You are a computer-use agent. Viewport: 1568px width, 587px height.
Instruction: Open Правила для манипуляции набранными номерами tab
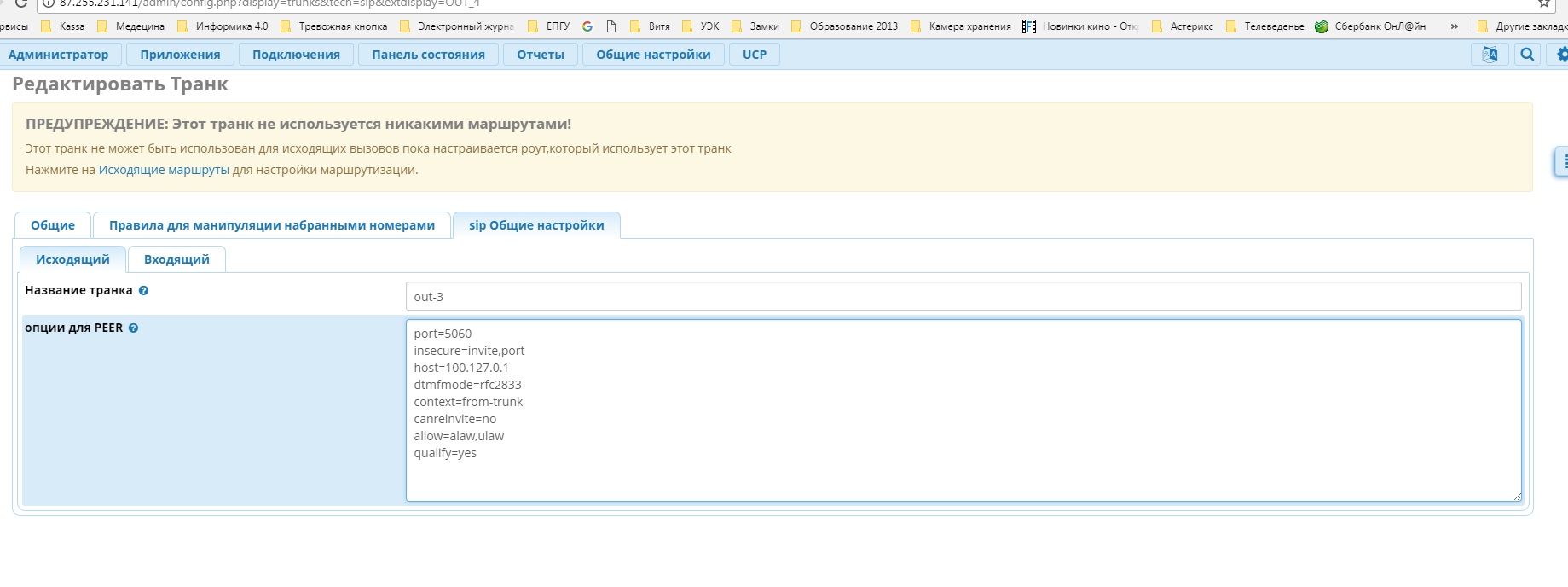click(x=271, y=225)
